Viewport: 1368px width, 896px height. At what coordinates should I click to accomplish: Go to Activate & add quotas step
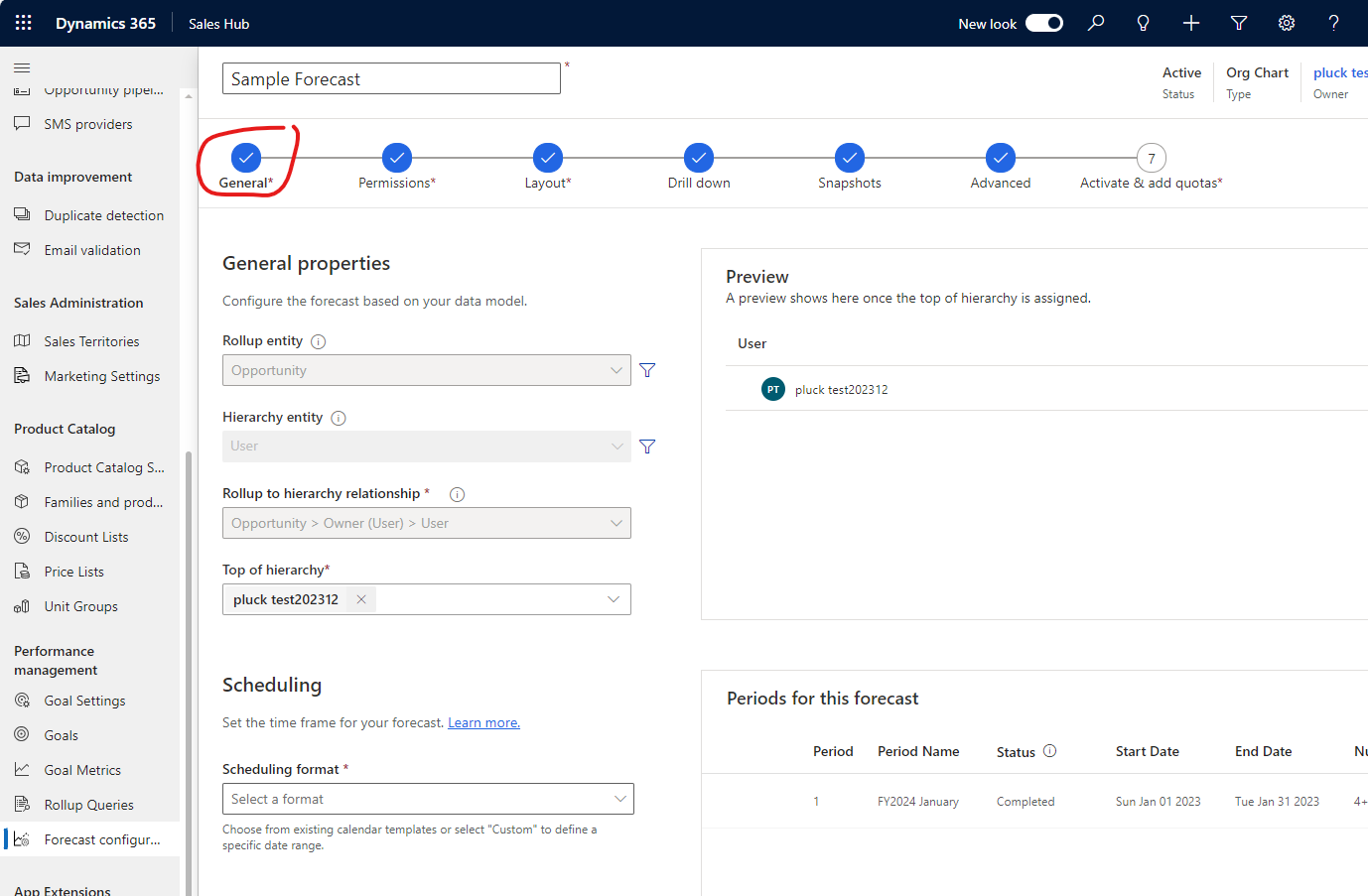(1152, 158)
